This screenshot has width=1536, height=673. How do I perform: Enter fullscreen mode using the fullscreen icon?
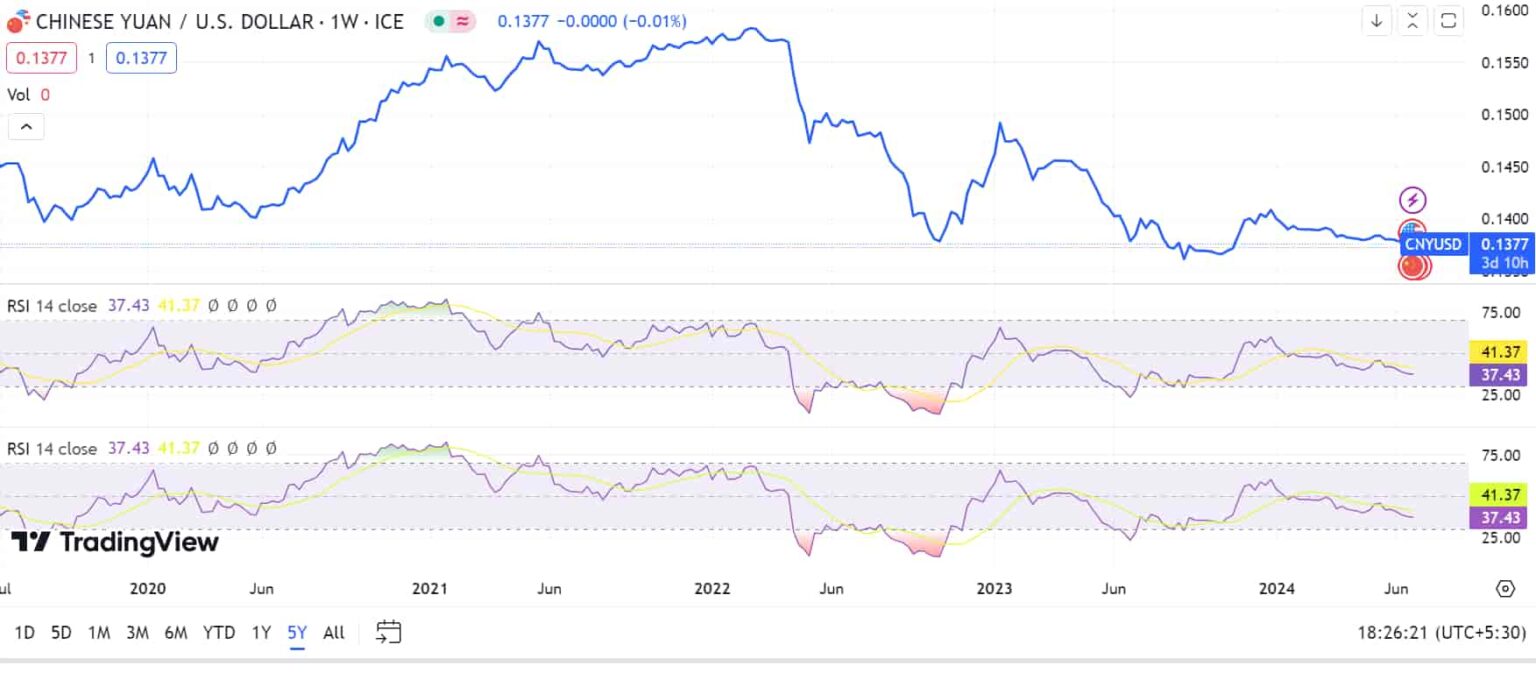coord(1446,20)
